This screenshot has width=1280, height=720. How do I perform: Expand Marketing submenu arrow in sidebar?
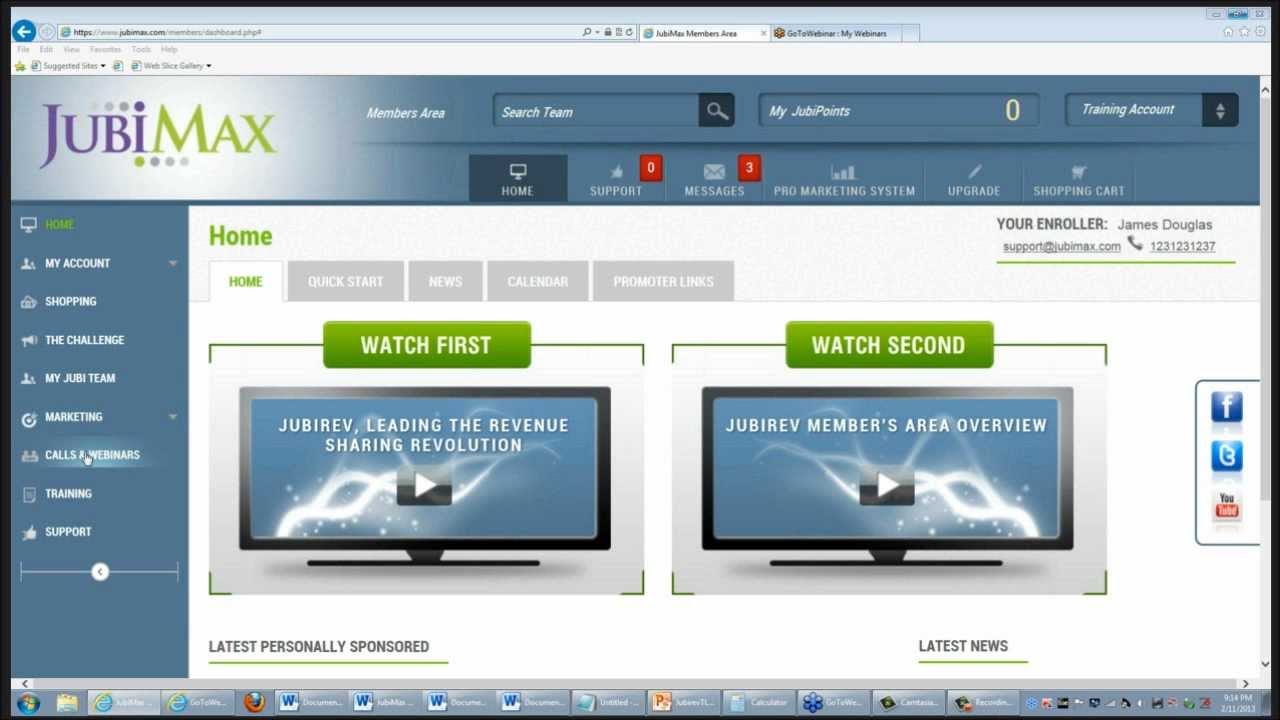click(x=173, y=417)
